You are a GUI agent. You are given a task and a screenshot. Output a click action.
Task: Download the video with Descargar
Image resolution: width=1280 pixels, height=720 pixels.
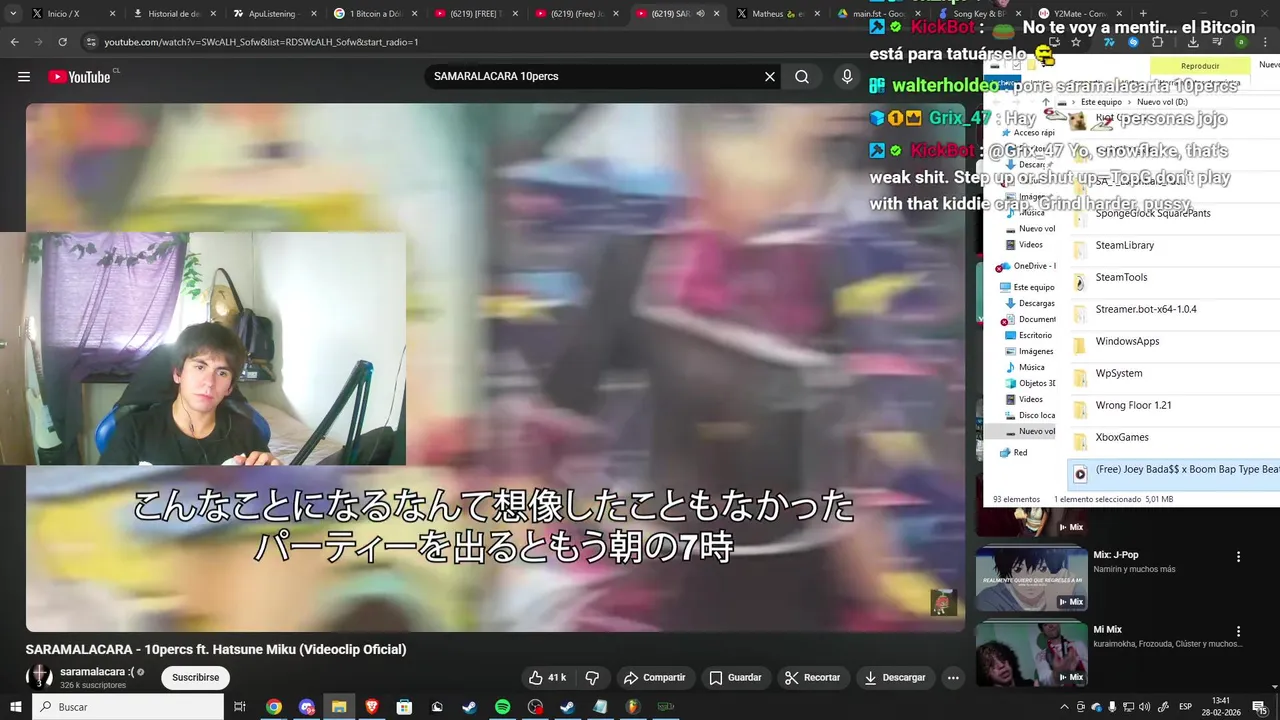tap(896, 677)
